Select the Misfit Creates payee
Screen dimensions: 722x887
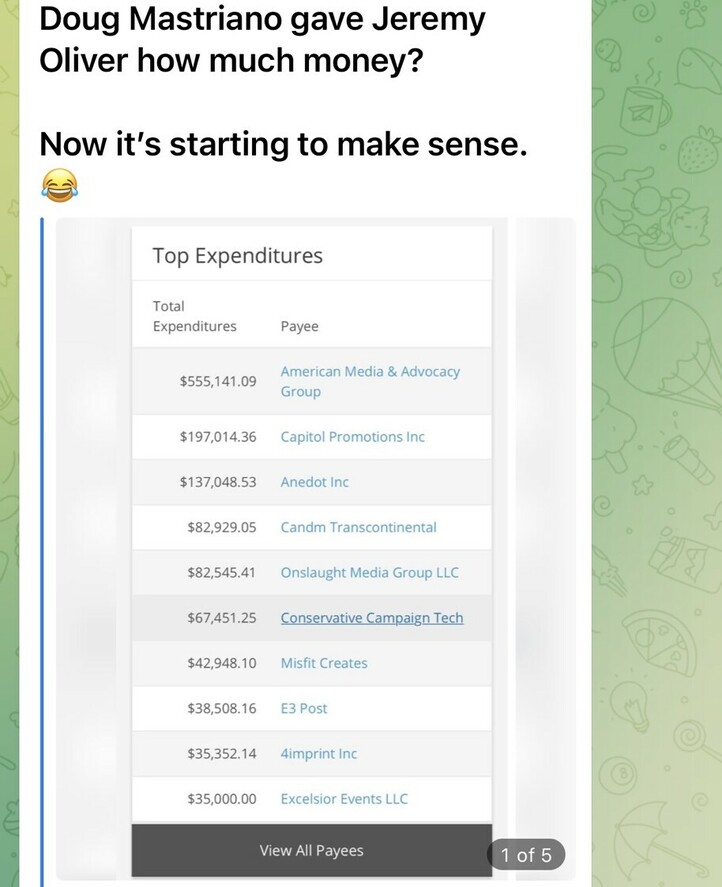(323, 663)
